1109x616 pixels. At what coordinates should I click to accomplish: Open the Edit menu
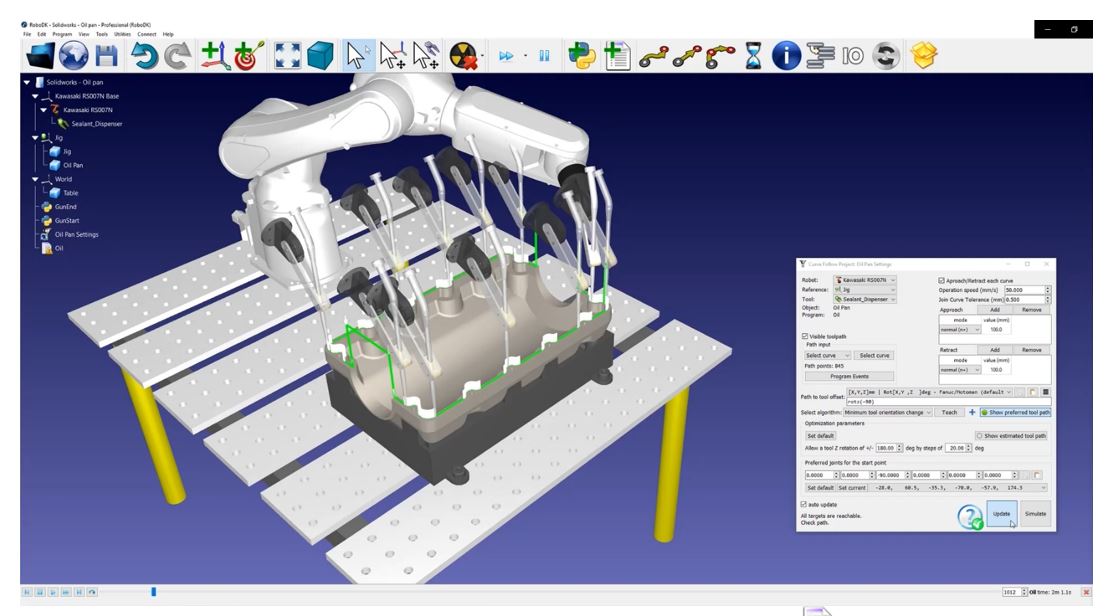click(x=42, y=34)
